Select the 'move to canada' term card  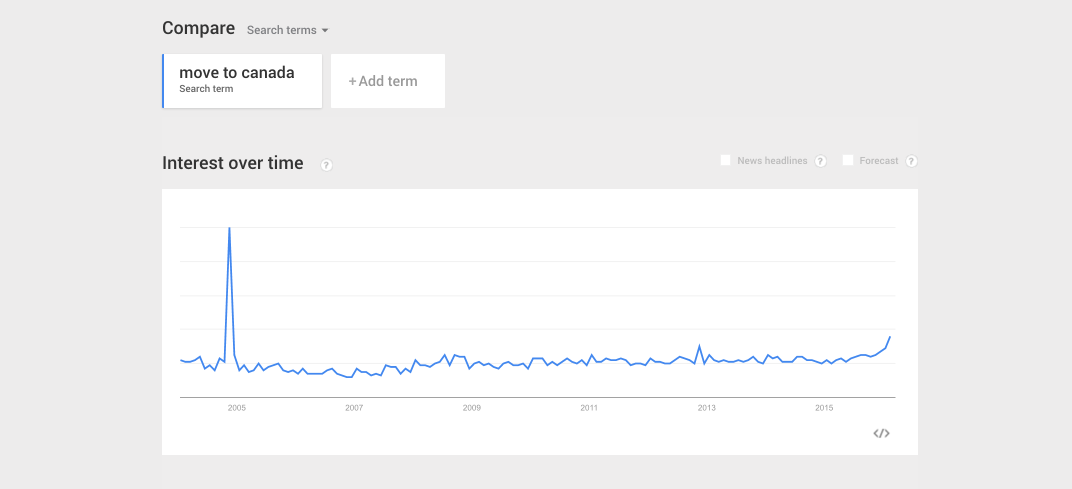(242, 80)
